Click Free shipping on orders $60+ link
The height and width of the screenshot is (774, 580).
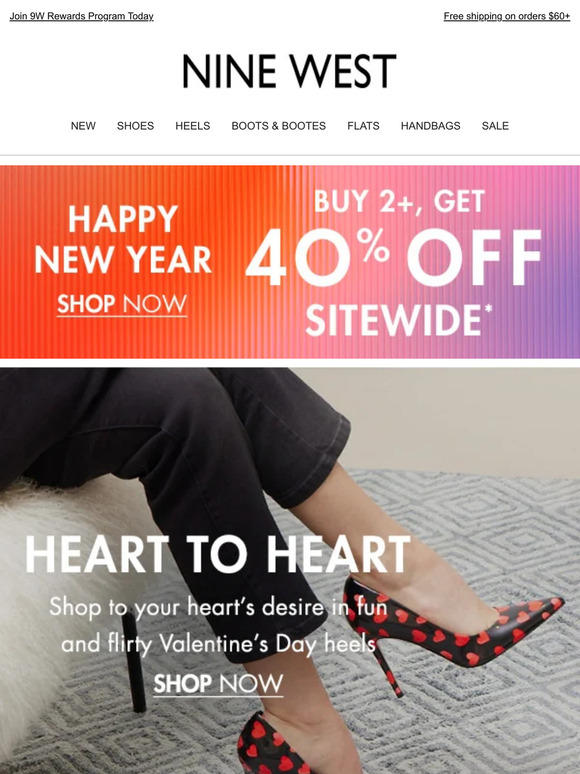point(507,16)
